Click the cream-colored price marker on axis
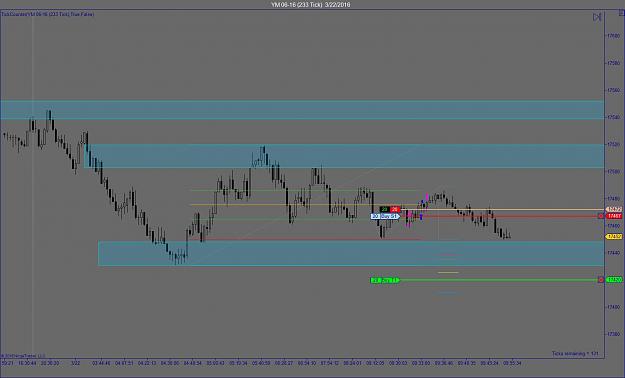The height and width of the screenshot is (378, 625). (614, 209)
